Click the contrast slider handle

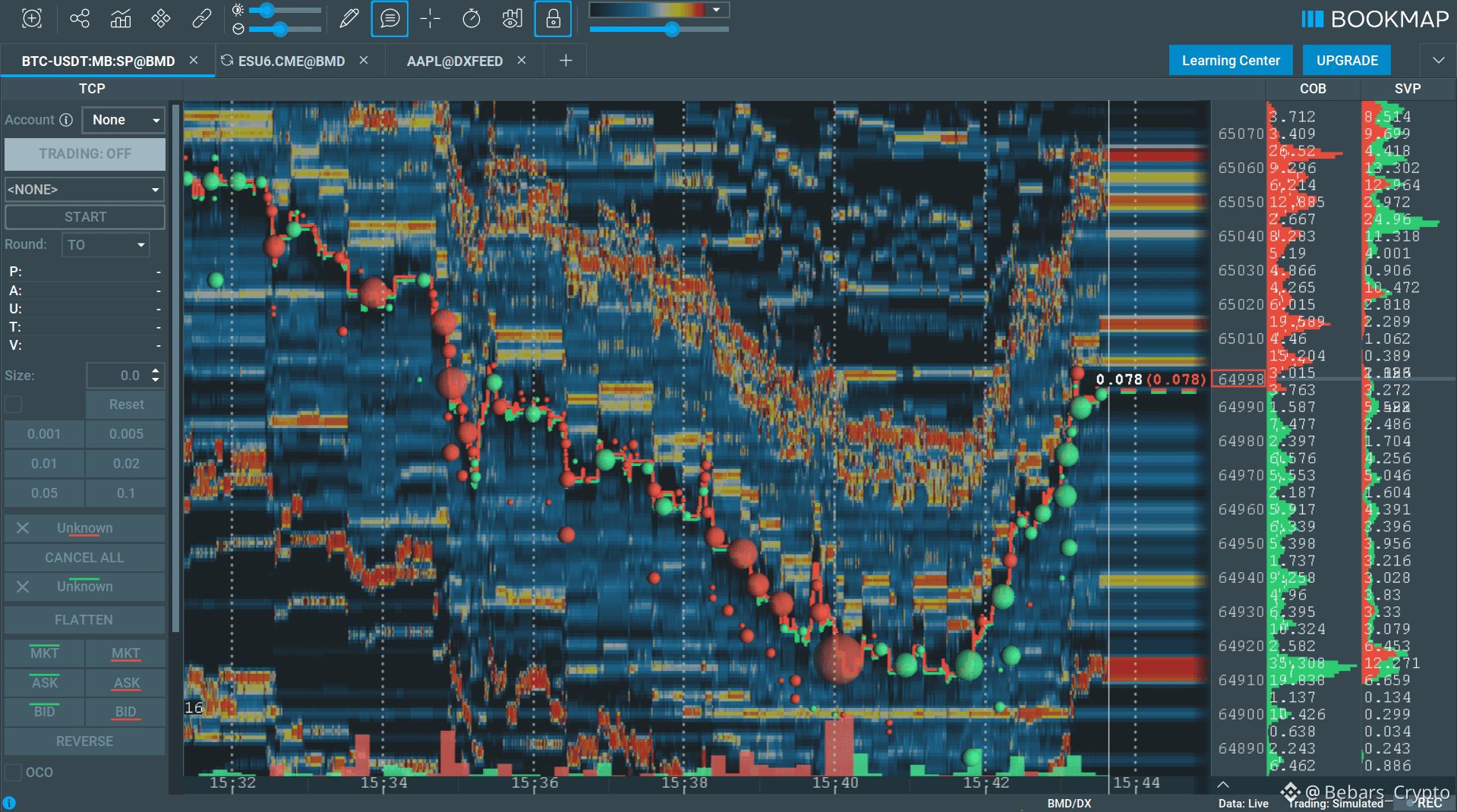point(280,29)
